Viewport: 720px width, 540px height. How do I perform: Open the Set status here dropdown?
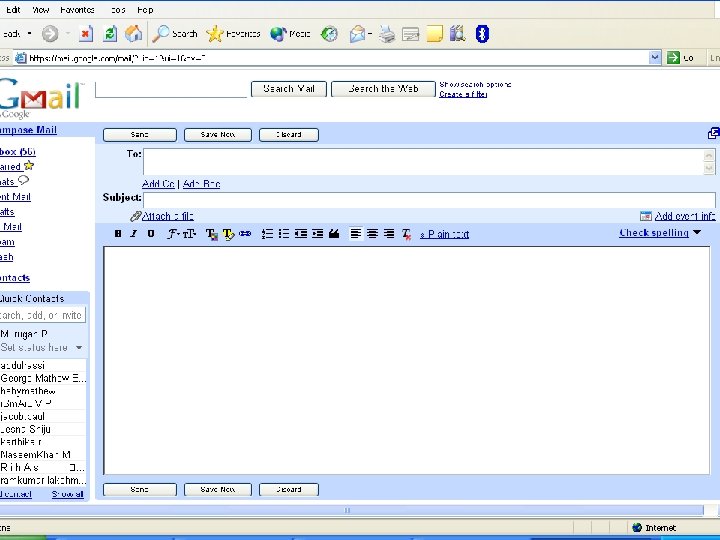[79, 348]
